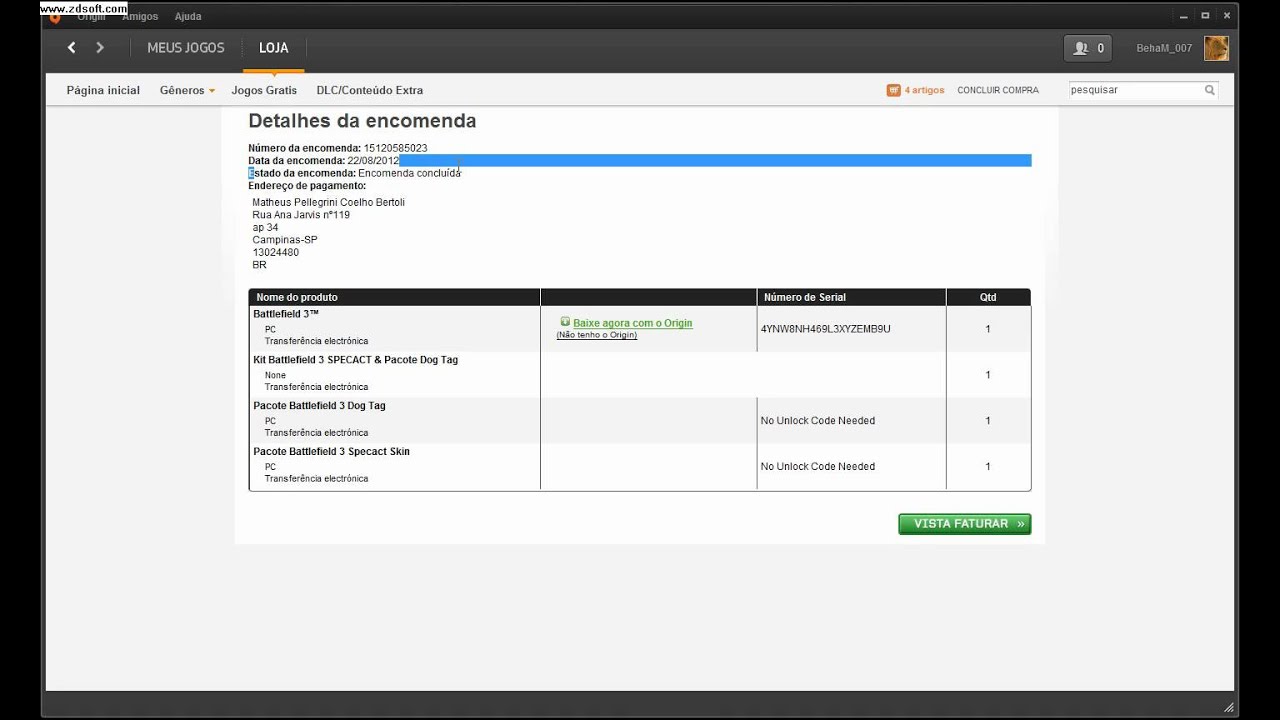Screen dimensions: 1280x720
Task: Click CONCLUIR COMPRA
Action: coord(998,90)
